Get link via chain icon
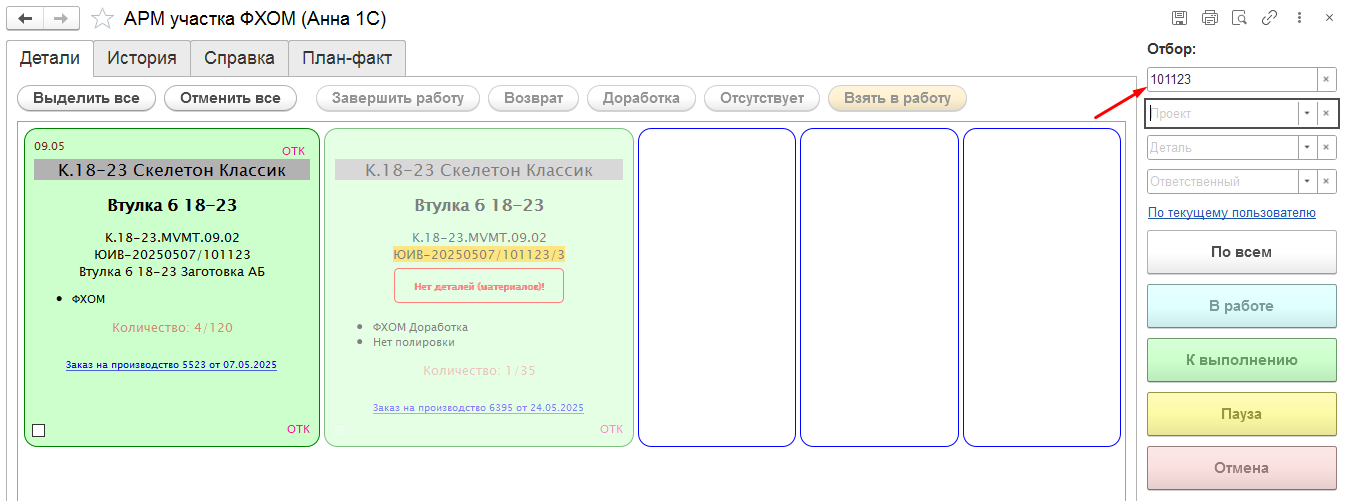1346x501 pixels. coord(1270,18)
